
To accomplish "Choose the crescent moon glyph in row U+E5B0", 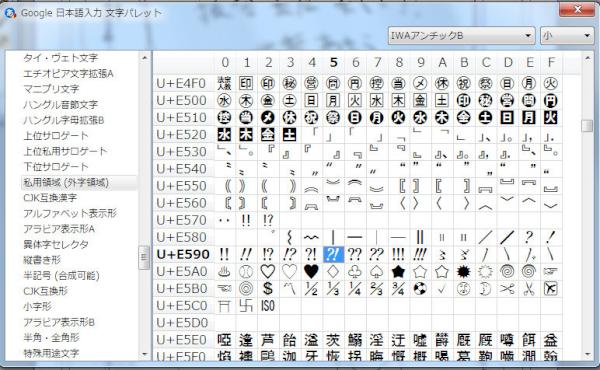I will tap(486, 289).
